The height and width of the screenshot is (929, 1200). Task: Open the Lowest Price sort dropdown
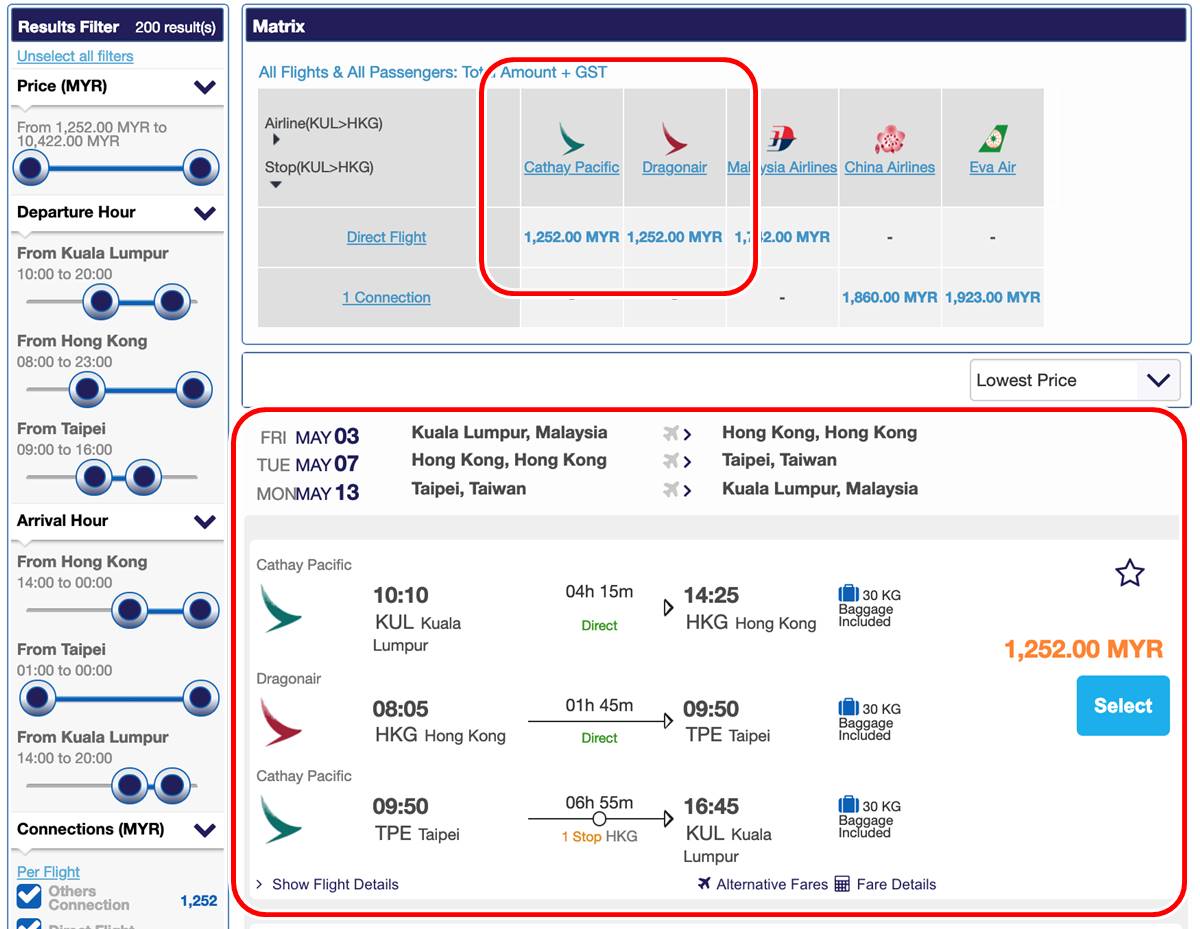coord(1075,380)
